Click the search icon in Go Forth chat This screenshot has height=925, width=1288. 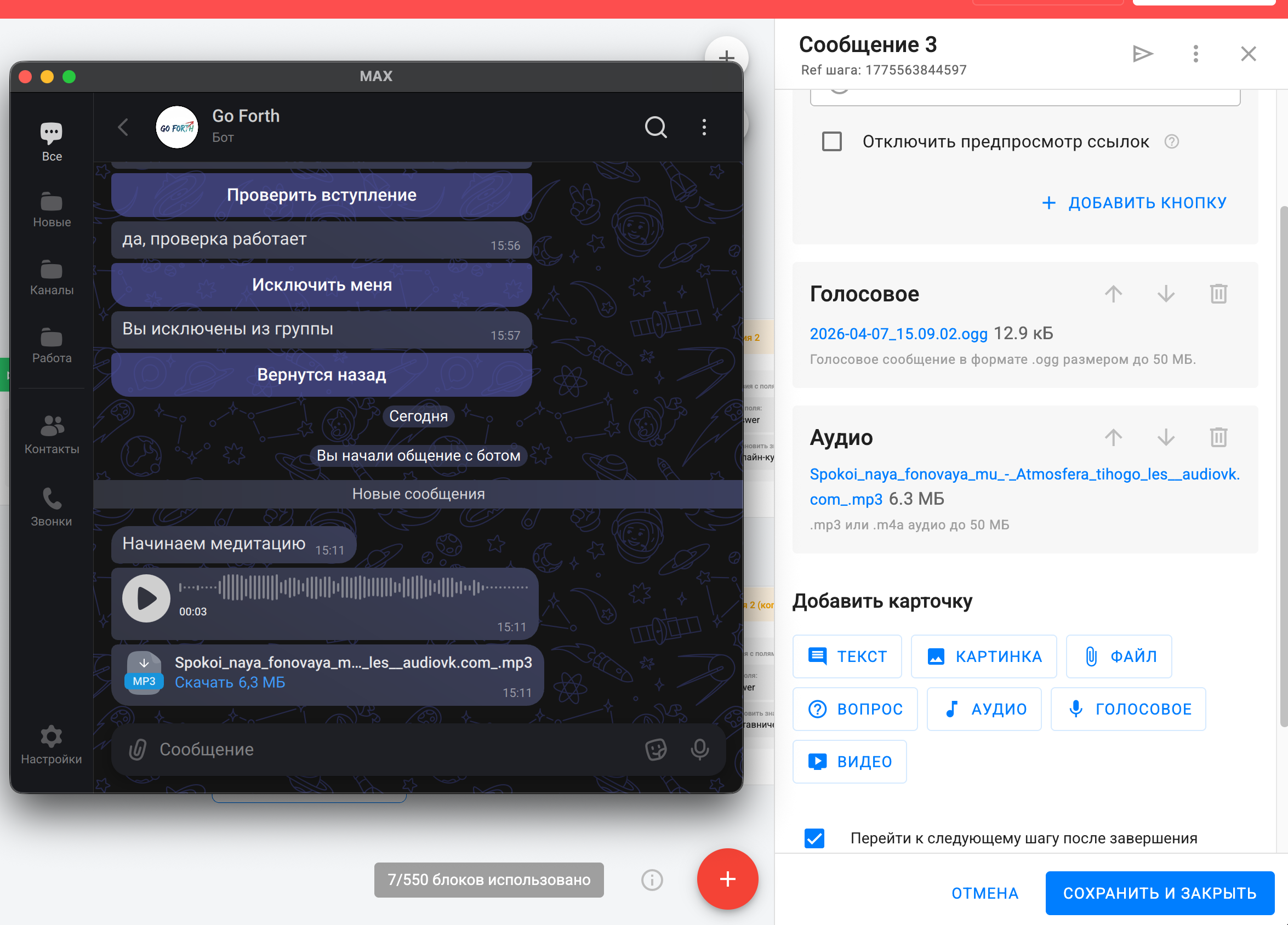click(655, 127)
